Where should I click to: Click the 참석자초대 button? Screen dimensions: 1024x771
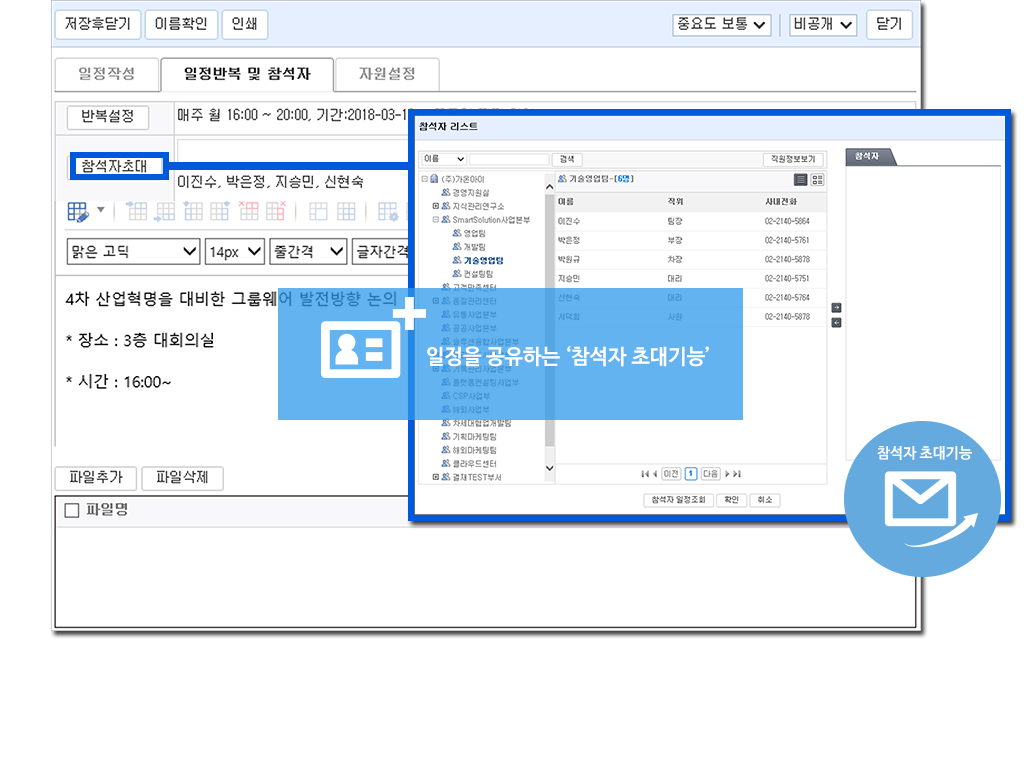(x=115, y=166)
